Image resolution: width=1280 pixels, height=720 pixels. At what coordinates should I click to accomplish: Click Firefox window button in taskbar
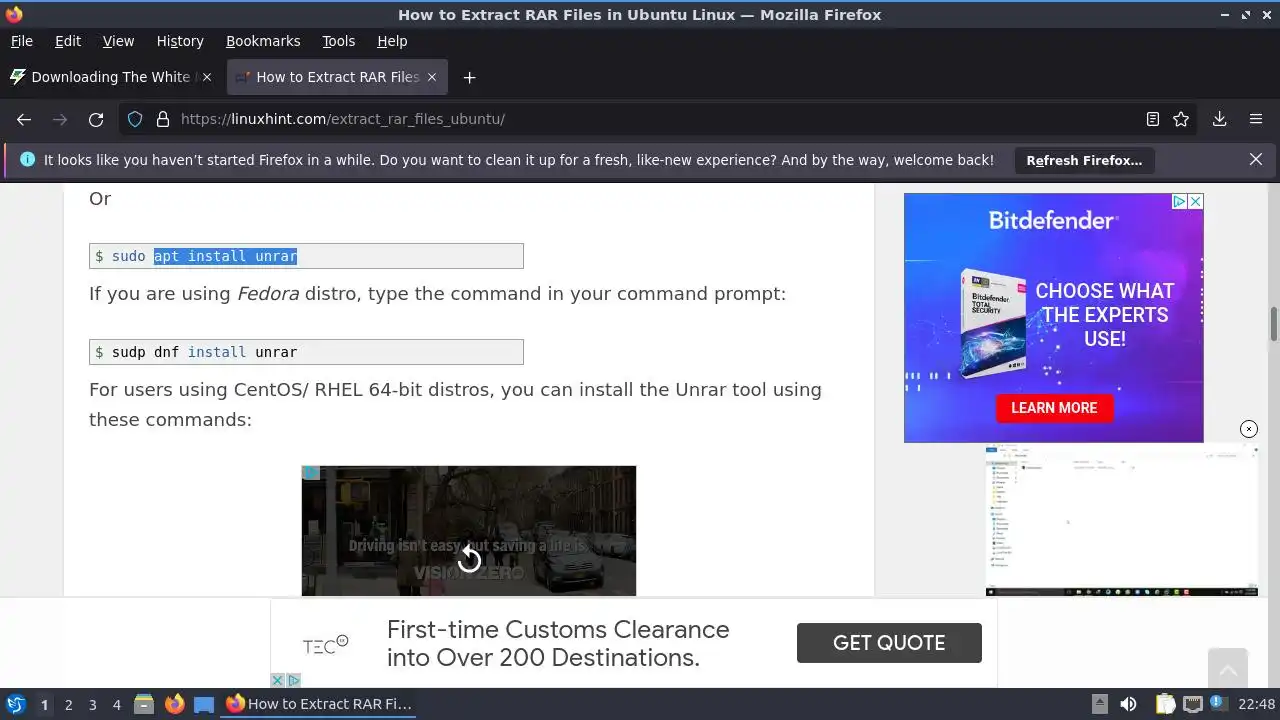pyautogui.click(x=320, y=704)
